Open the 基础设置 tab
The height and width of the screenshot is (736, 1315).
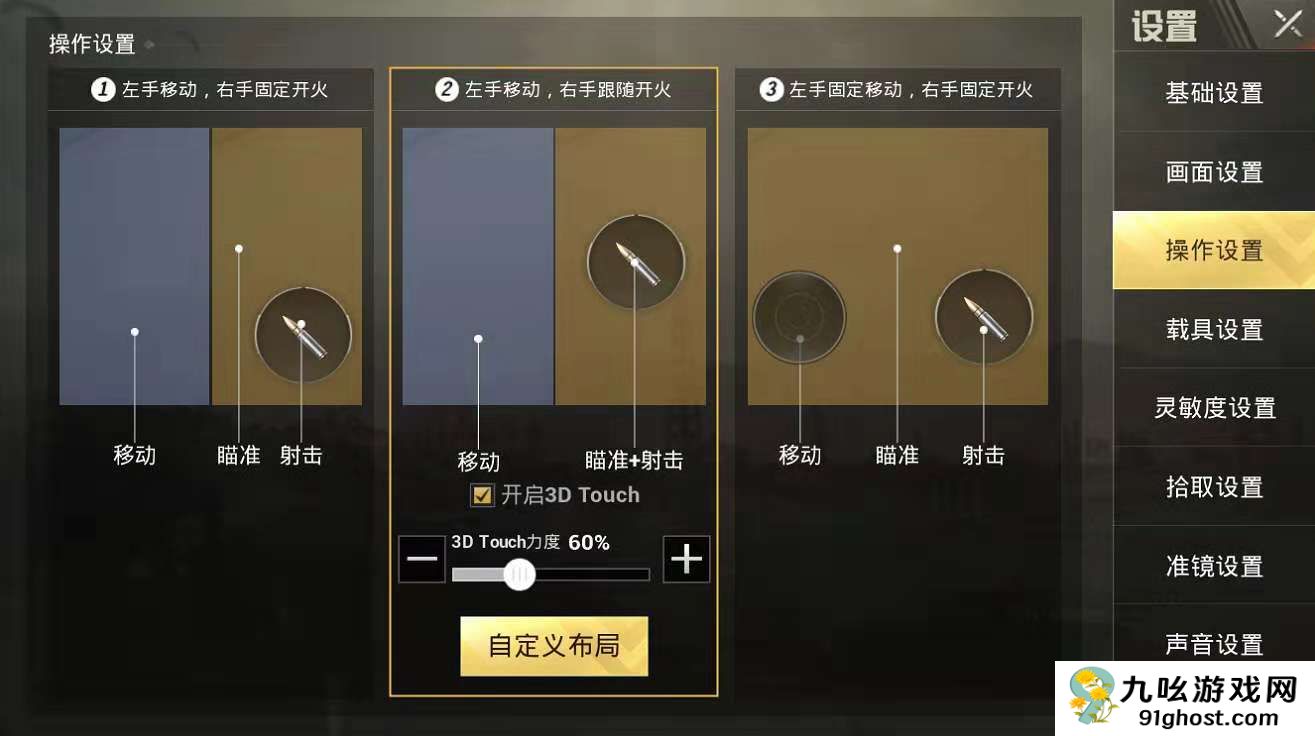click(x=1214, y=93)
